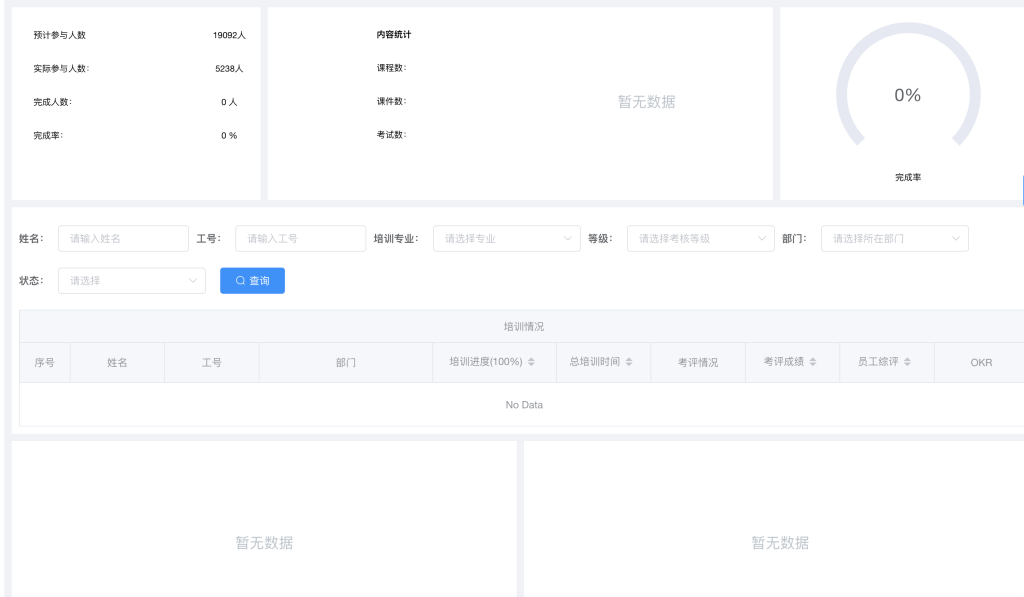Focus the 工号 employee number input
The width and height of the screenshot is (1024, 597).
(x=300, y=238)
